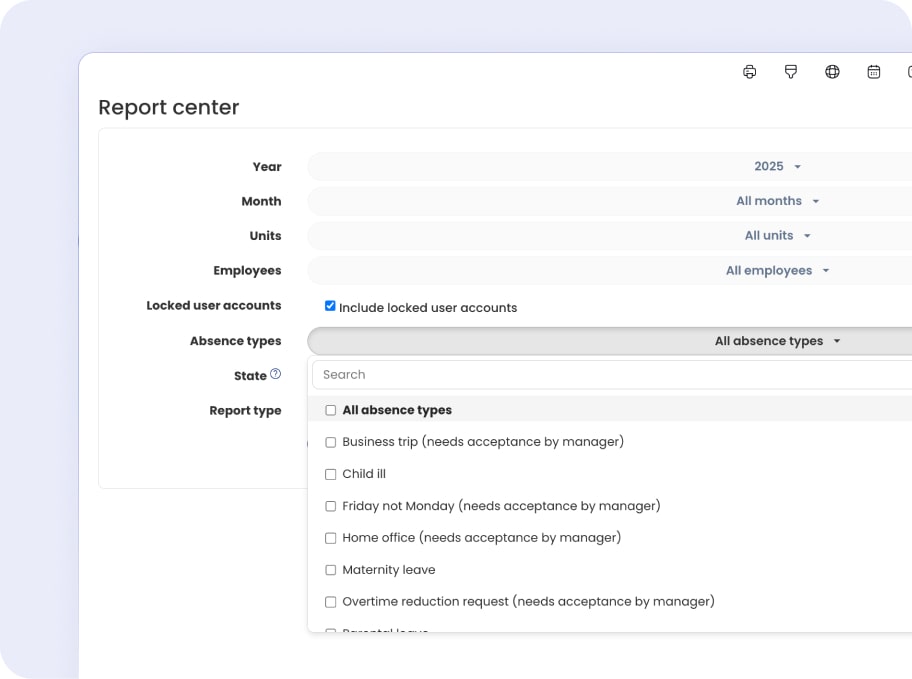Click the globe icon in toolbar

click(x=832, y=72)
